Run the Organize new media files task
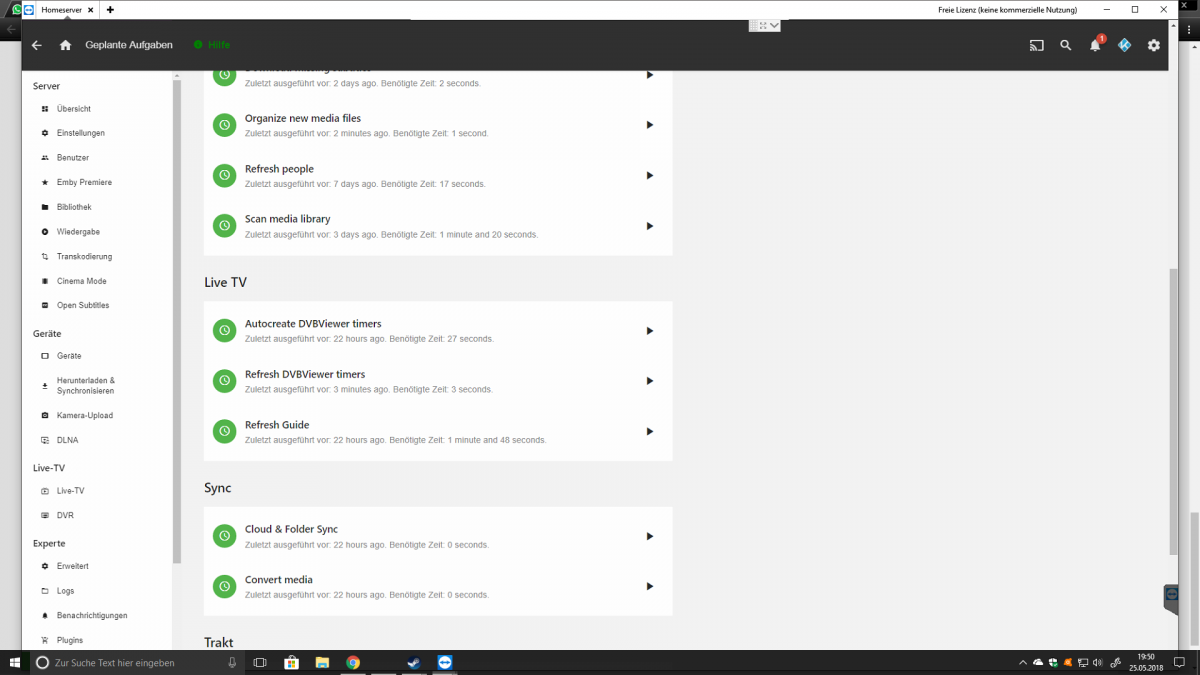Image resolution: width=1200 pixels, height=675 pixels. point(649,125)
